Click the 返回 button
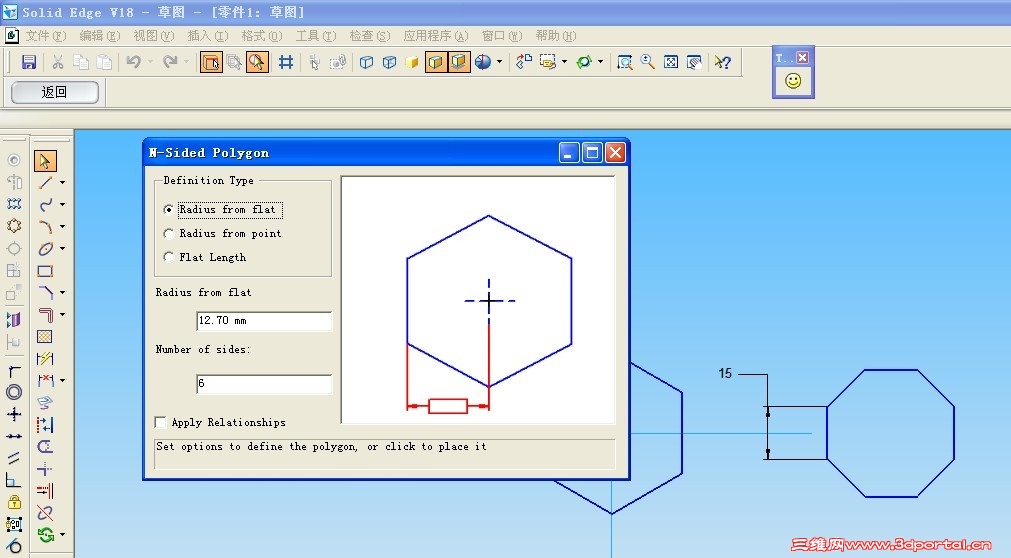 55,92
